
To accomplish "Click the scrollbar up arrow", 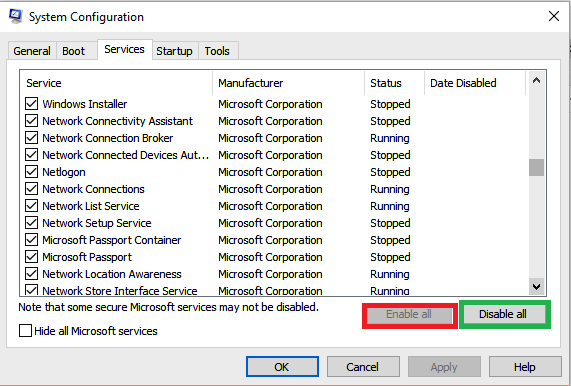I will (x=536, y=81).
